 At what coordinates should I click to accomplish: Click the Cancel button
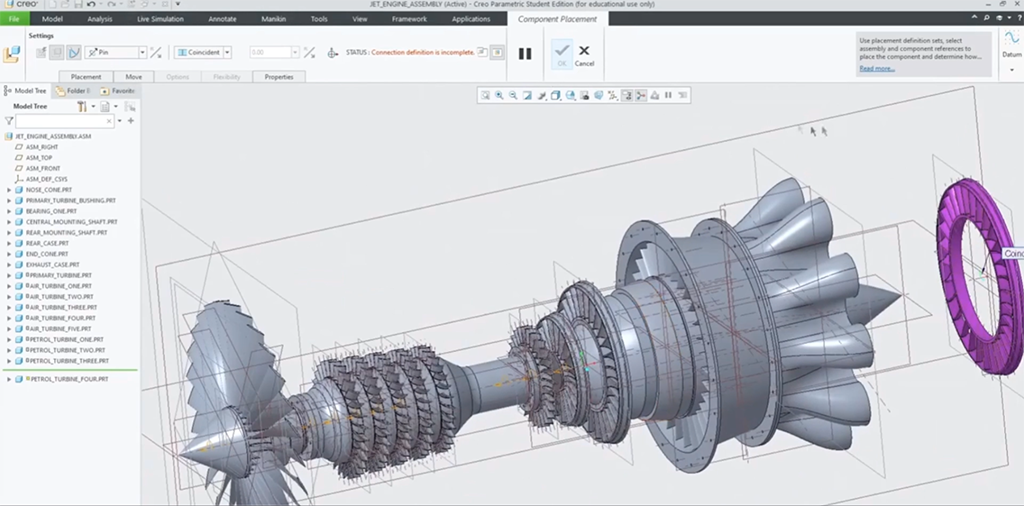point(584,55)
